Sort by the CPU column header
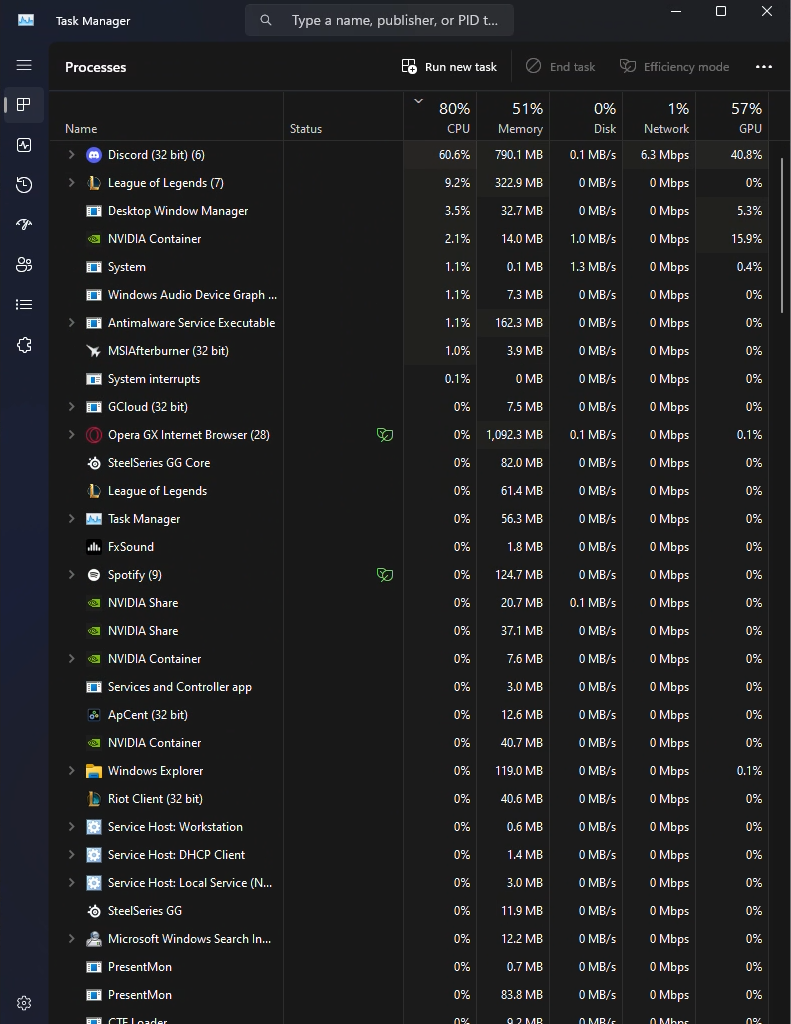Viewport: 791px width, 1024px height. click(440, 116)
